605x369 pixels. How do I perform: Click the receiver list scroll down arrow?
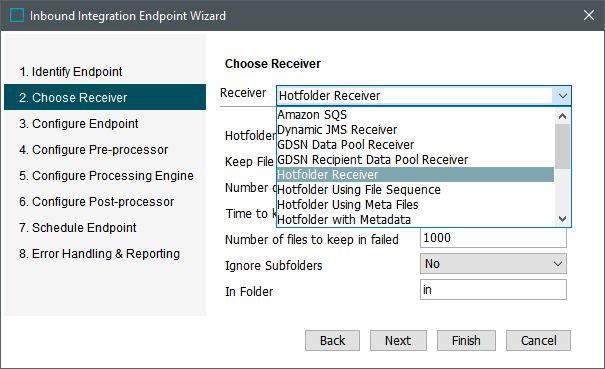click(x=562, y=219)
